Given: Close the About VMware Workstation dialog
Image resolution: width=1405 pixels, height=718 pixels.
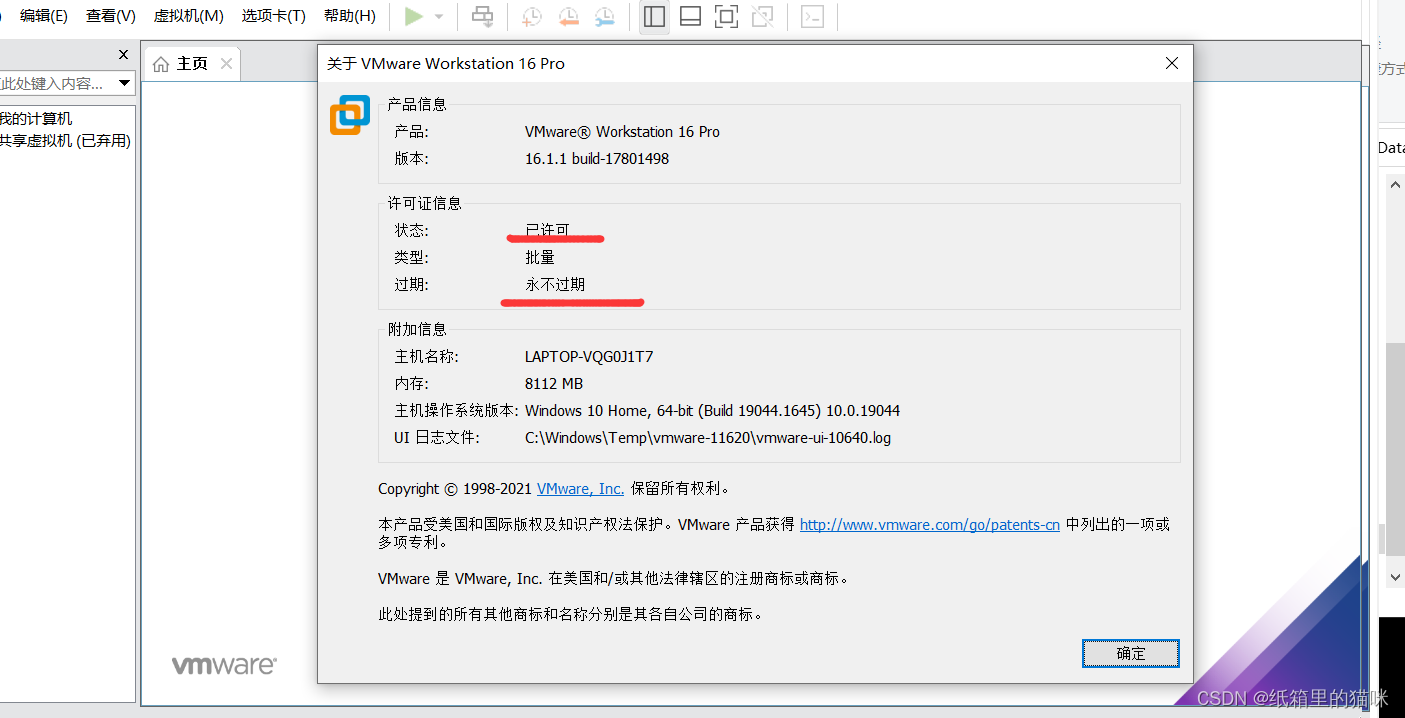Looking at the screenshot, I should point(1172,63).
